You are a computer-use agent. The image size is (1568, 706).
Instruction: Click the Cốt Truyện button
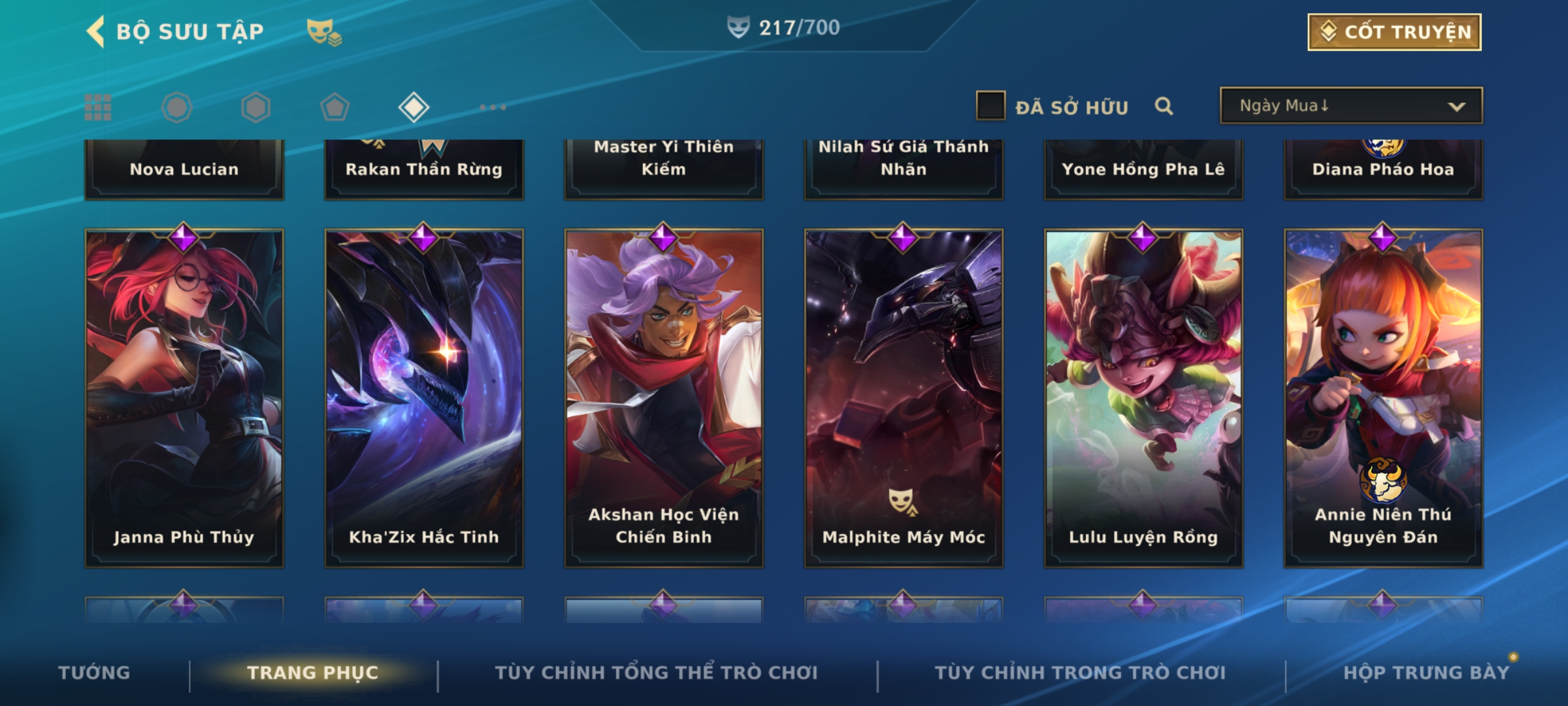click(1394, 32)
